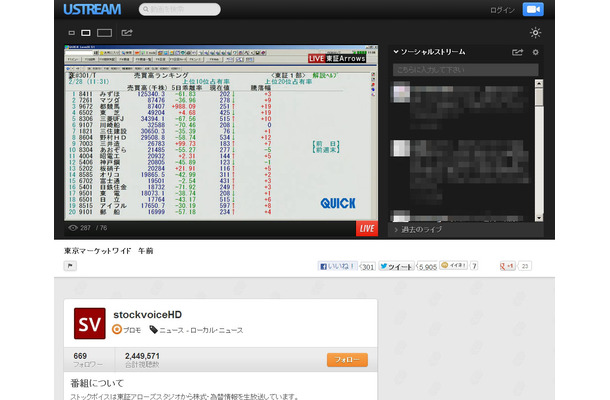The width and height of the screenshot is (610, 400).
Task: Expand the 過去のライブ section
Action: click(x=466, y=230)
